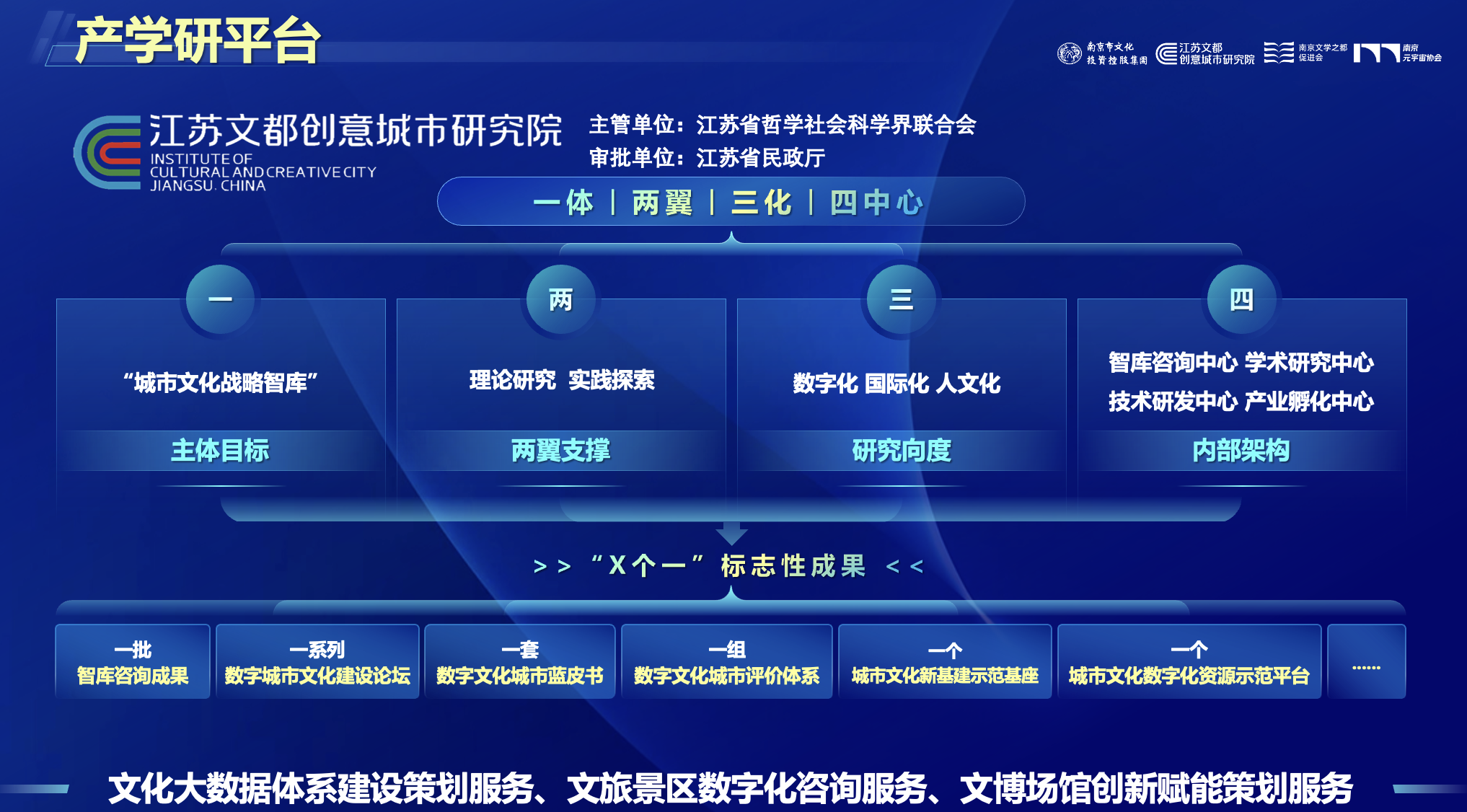Click the 产学研平台 slide title
The width and height of the screenshot is (1467, 812).
tap(198, 40)
